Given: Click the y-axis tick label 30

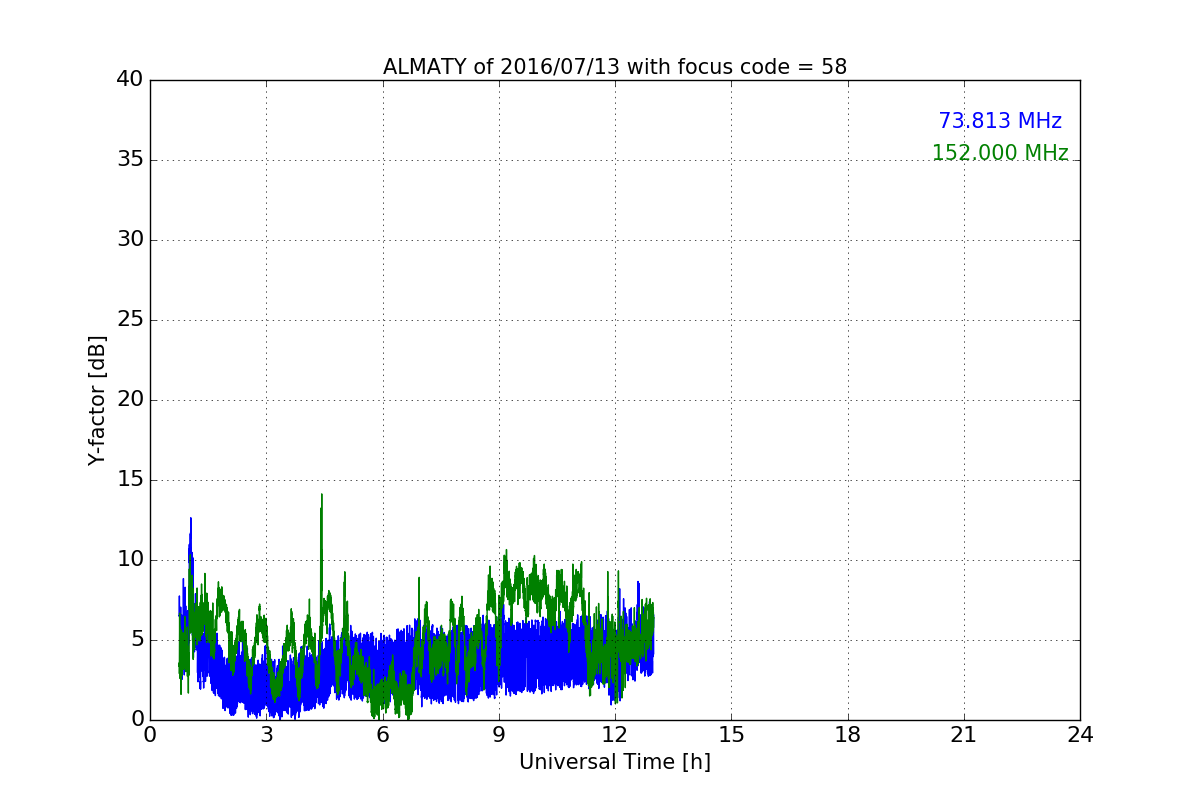Looking at the screenshot, I should tap(130, 240).
